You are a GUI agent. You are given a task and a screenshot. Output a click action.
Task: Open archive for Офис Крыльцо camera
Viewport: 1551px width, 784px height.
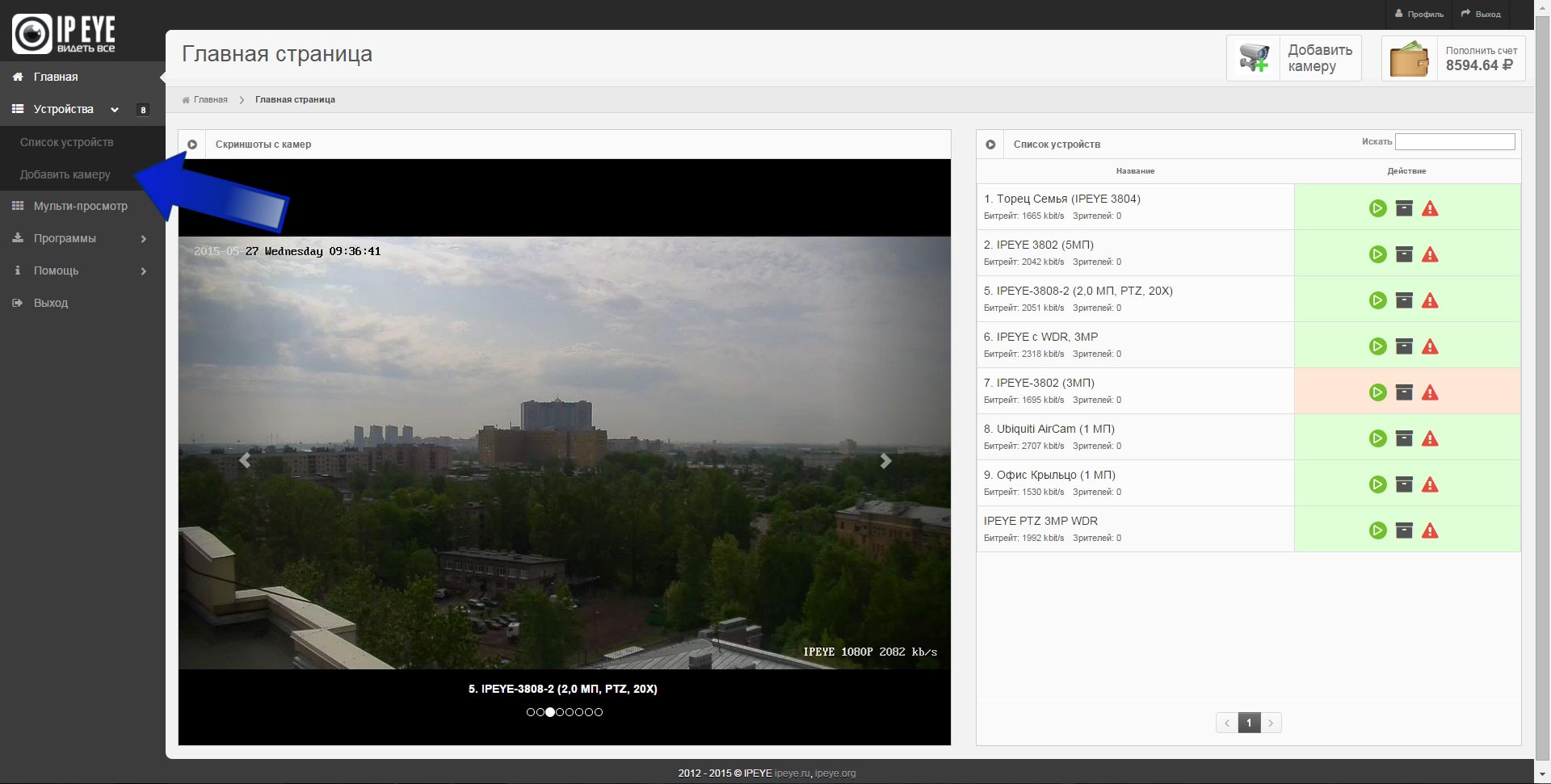(x=1404, y=484)
